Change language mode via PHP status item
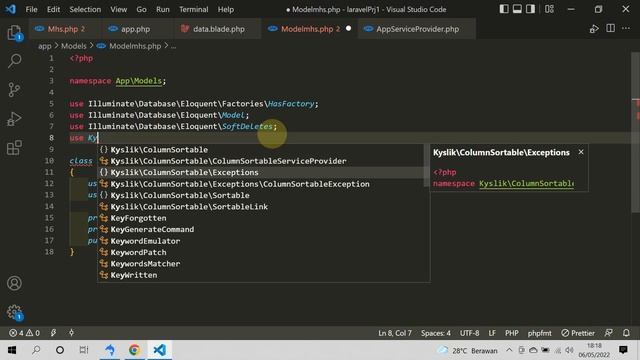Screen dimensions: 640x360 [x=511, y=333]
